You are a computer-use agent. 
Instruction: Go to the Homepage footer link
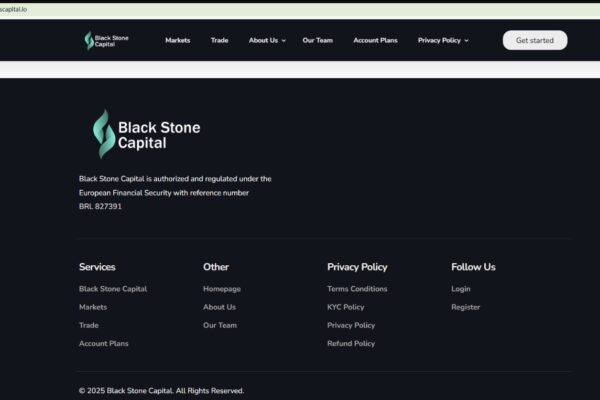[222, 289]
